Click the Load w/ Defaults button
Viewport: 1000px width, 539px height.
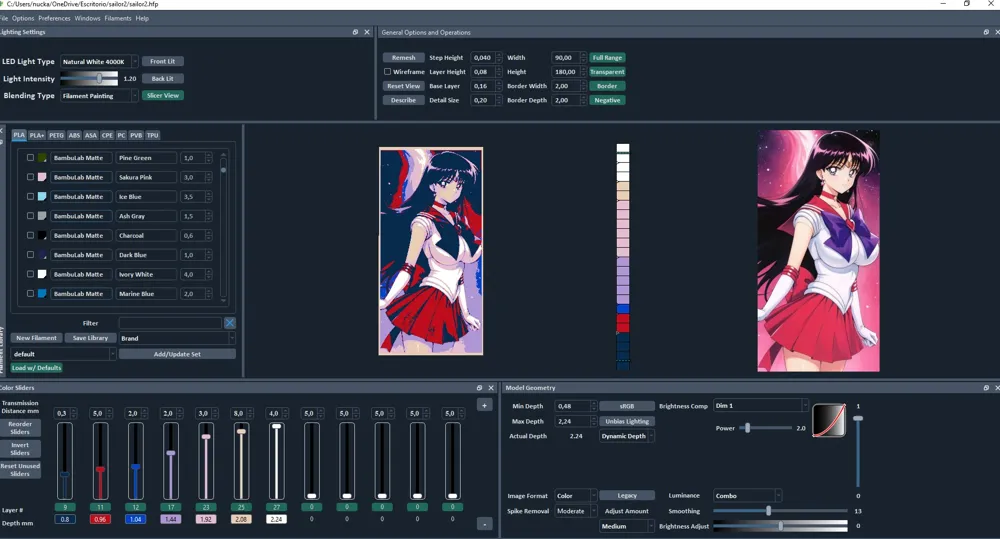coord(36,367)
